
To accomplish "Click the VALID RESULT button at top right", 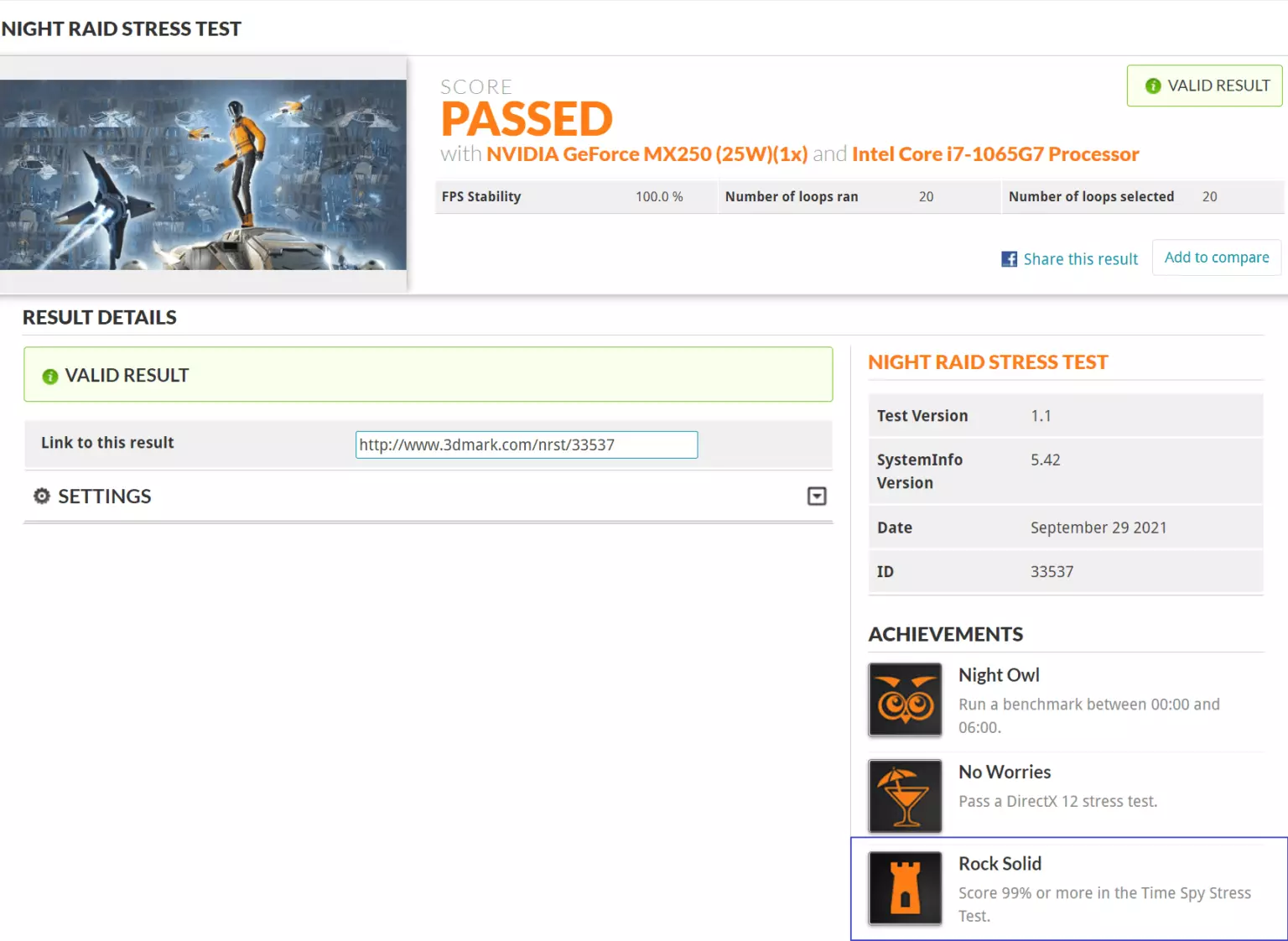I will pyautogui.click(x=1204, y=86).
